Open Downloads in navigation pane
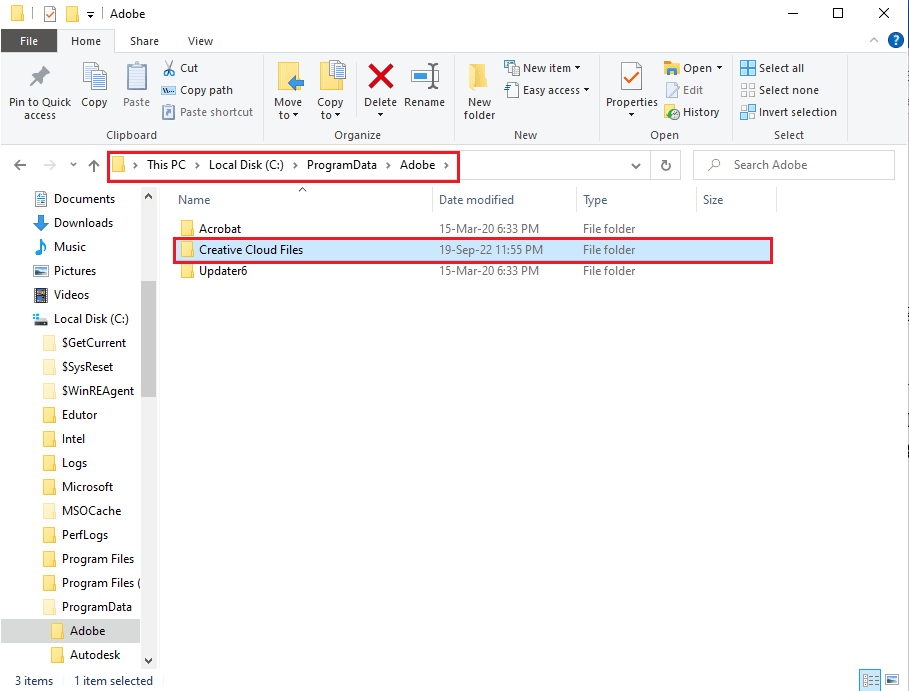Image resolution: width=909 pixels, height=691 pixels. [73, 223]
